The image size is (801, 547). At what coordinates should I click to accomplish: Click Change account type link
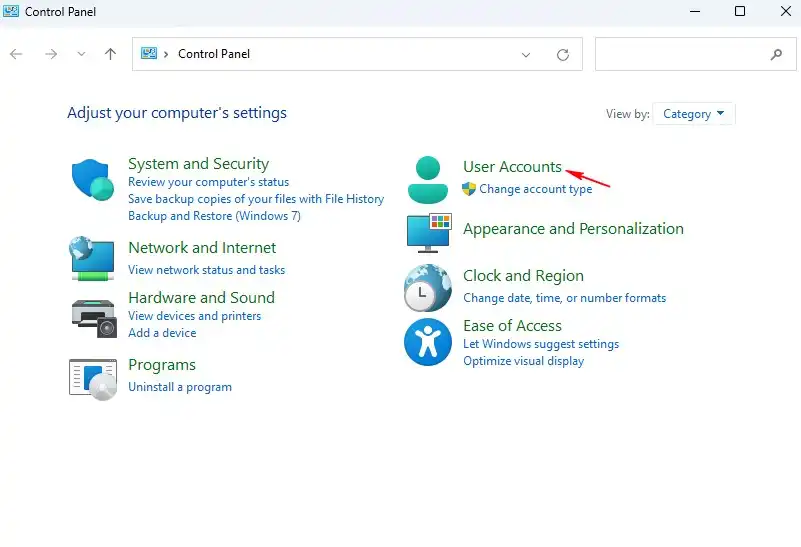pyautogui.click(x=535, y=189)
